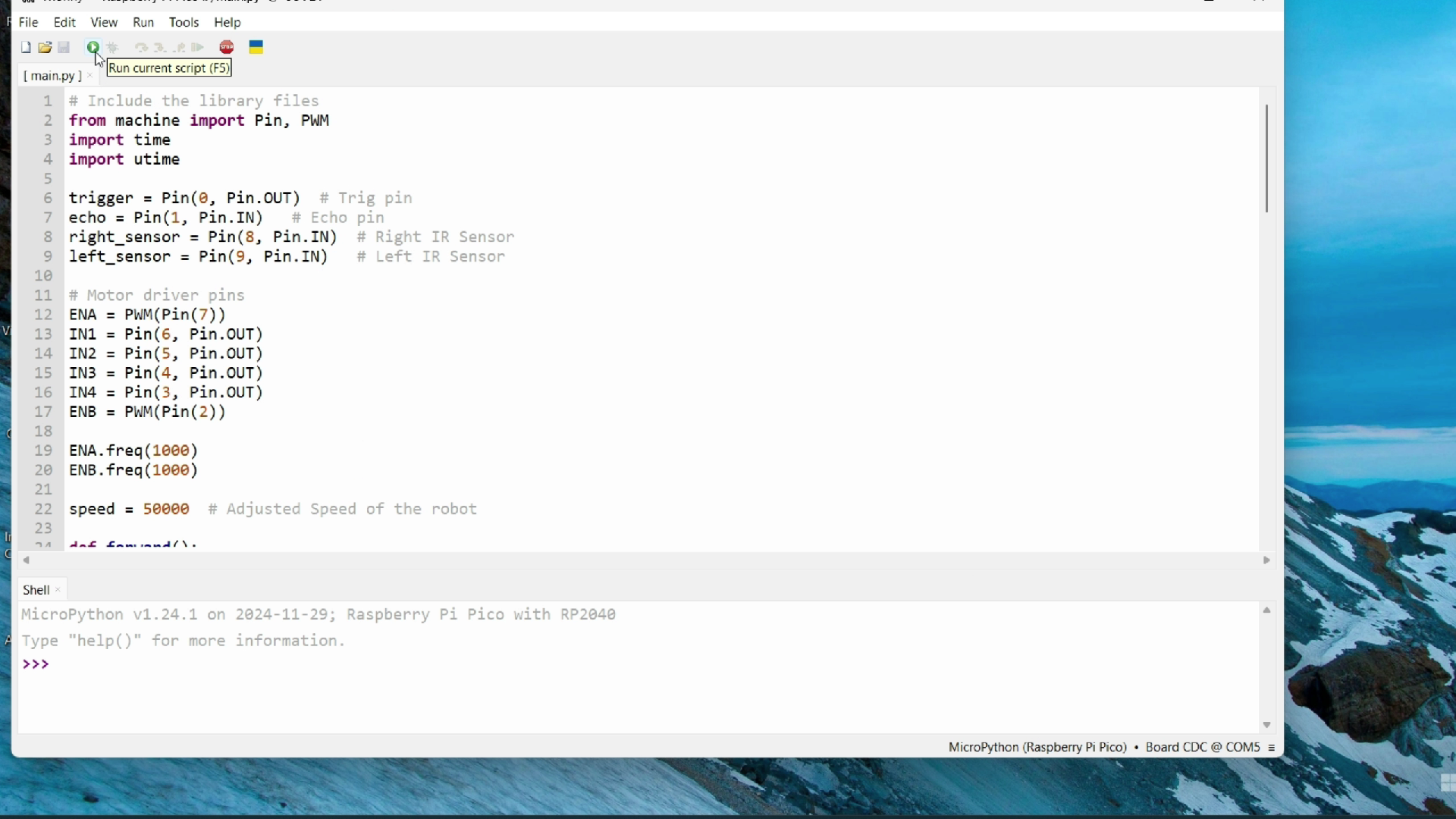
Task: Open the Run menu
Action: click(143, 22)
